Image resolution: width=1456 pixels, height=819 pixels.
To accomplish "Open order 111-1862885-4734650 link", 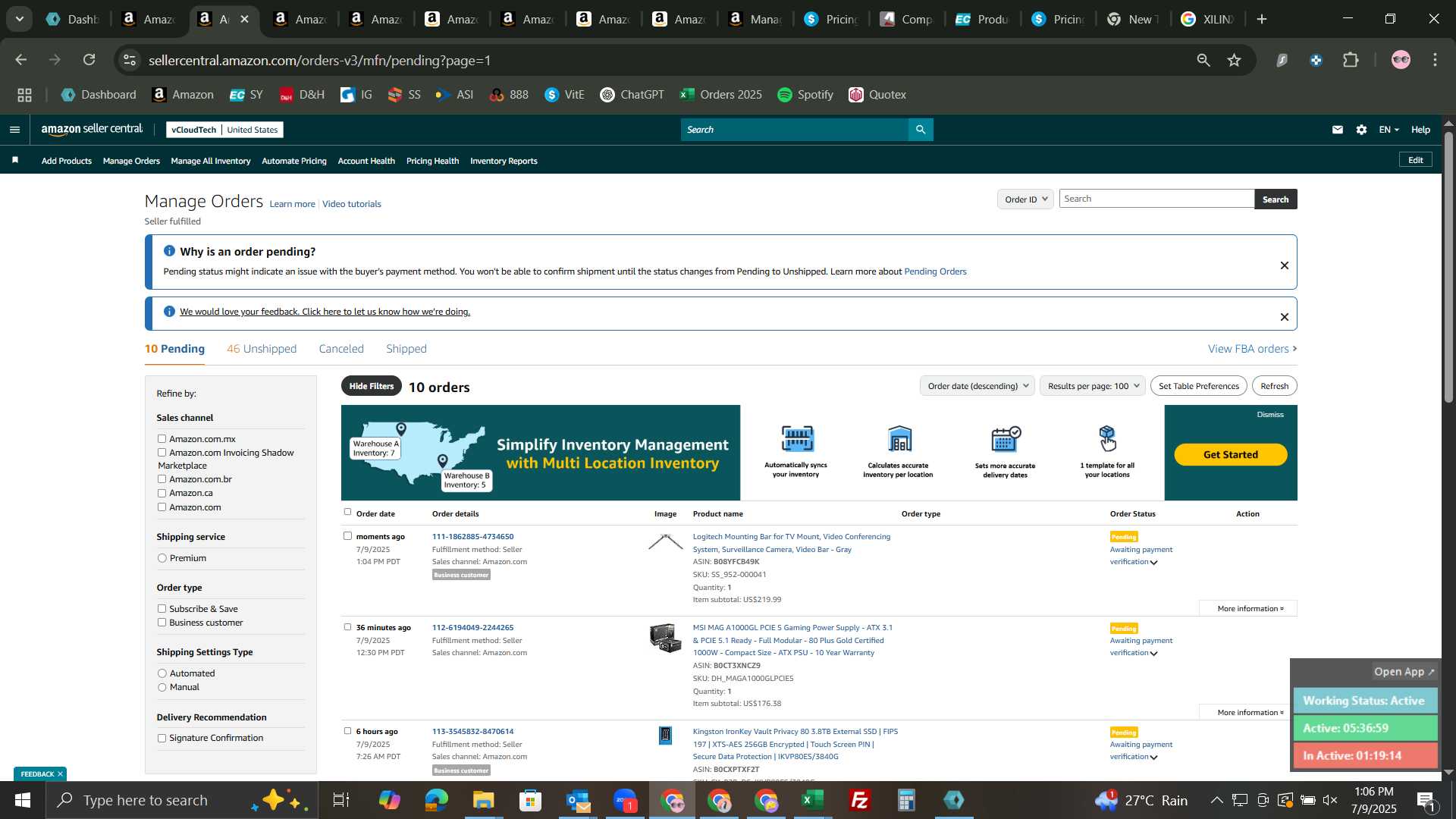I will (472, 536).
